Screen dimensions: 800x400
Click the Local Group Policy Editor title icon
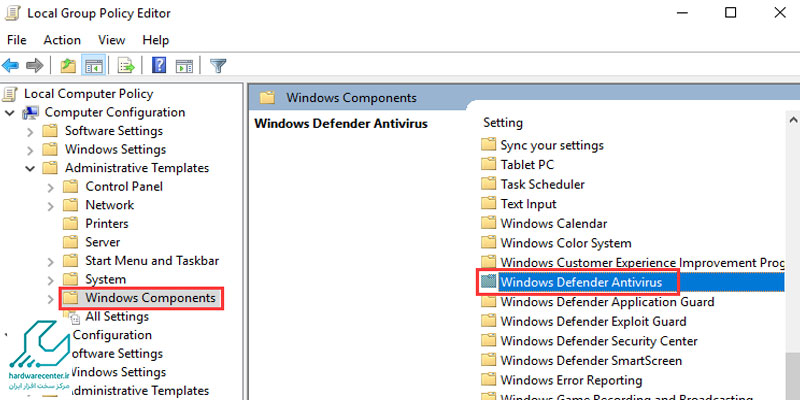[12, 13]
